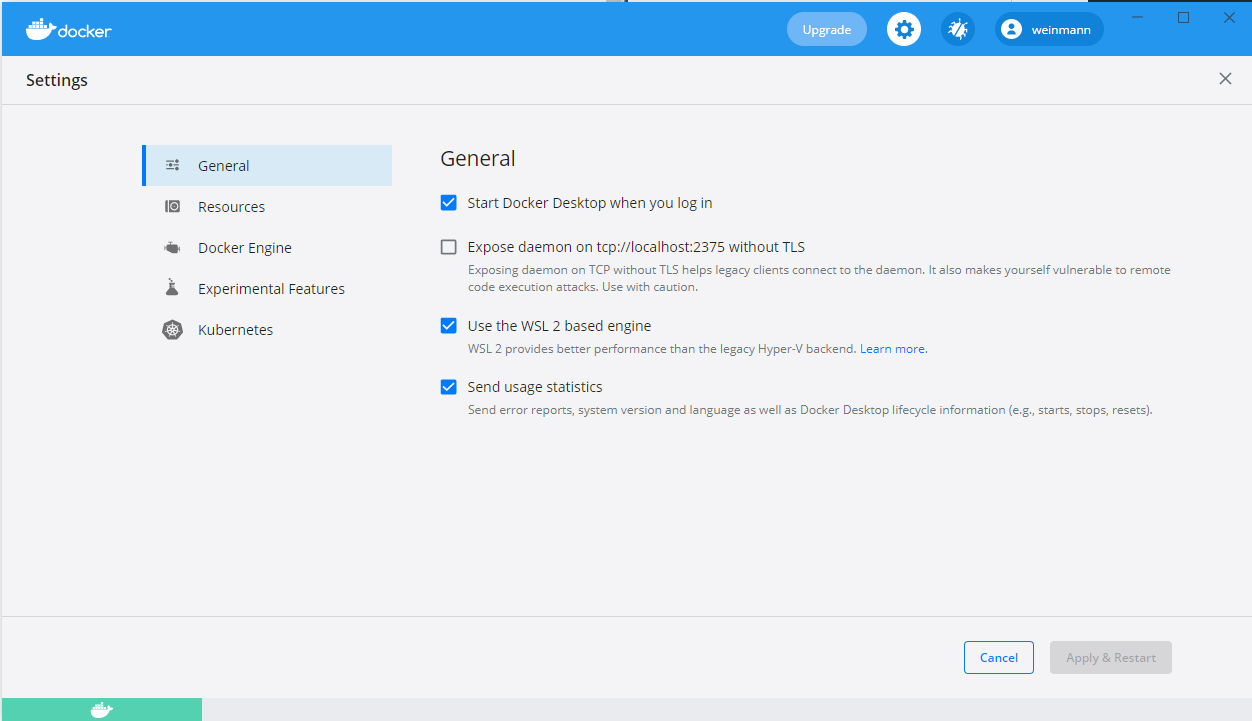Viewport: 1252px width, 721px height.
Task: Close the Docker Desktop window
Action: pyautogui.click(x=1229, y=17)
